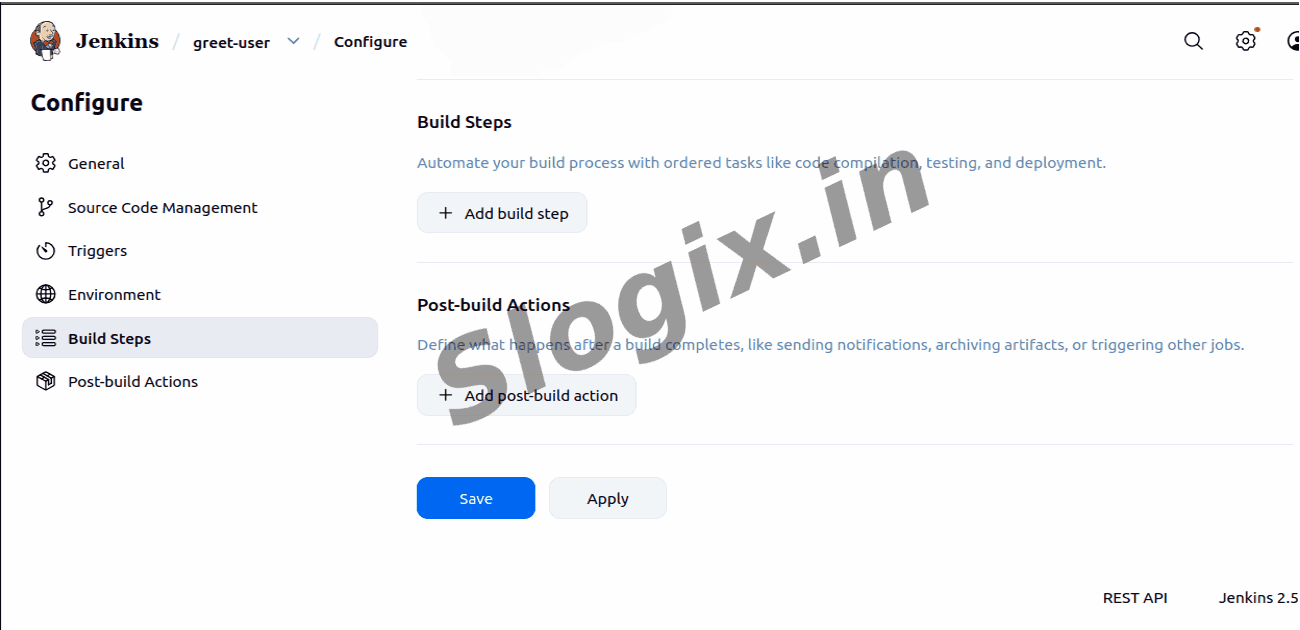The width and height of the screenshot is (1300, 630).
Task: Apply the configuration changes
Action: (x=608, y=498)
